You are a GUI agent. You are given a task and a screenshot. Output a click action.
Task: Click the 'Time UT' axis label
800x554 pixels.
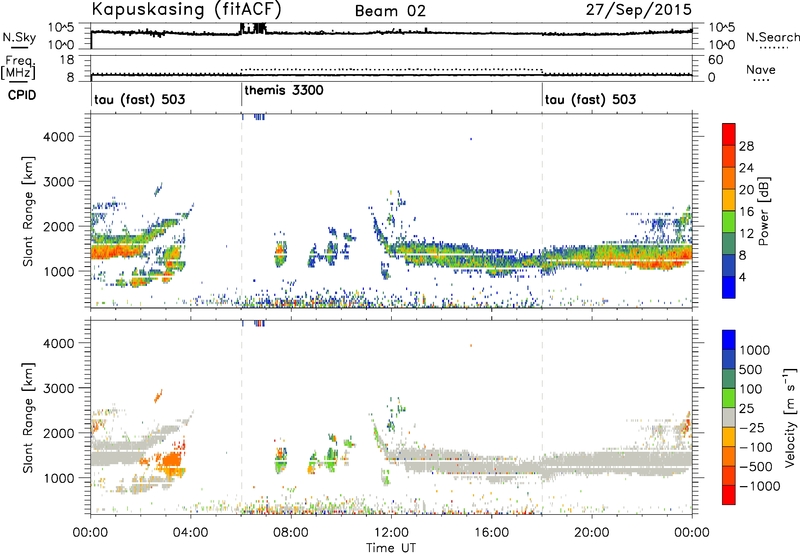coord(391,548)
